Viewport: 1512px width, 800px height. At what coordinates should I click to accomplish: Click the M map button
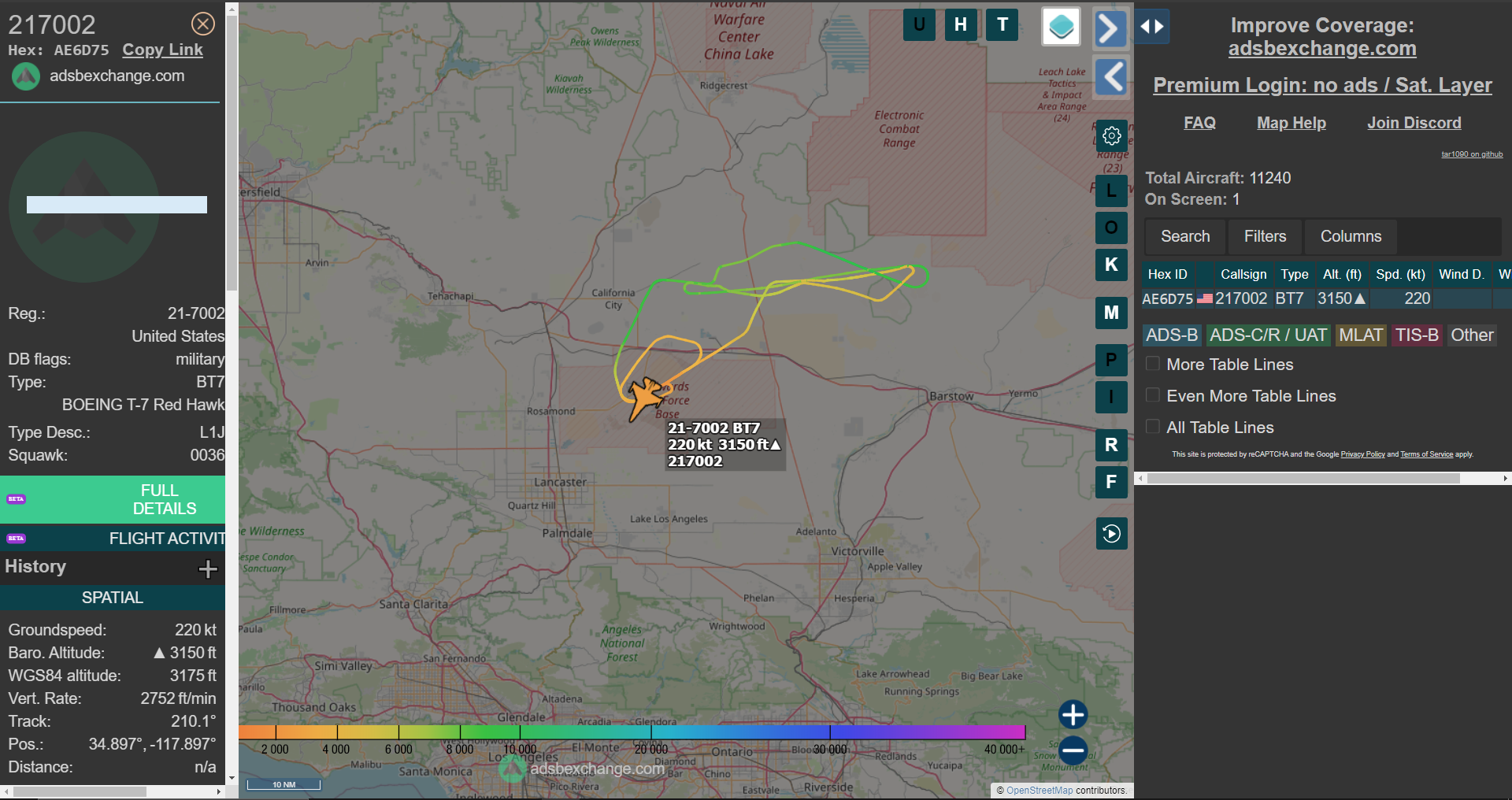click(x=1111, y=313)
